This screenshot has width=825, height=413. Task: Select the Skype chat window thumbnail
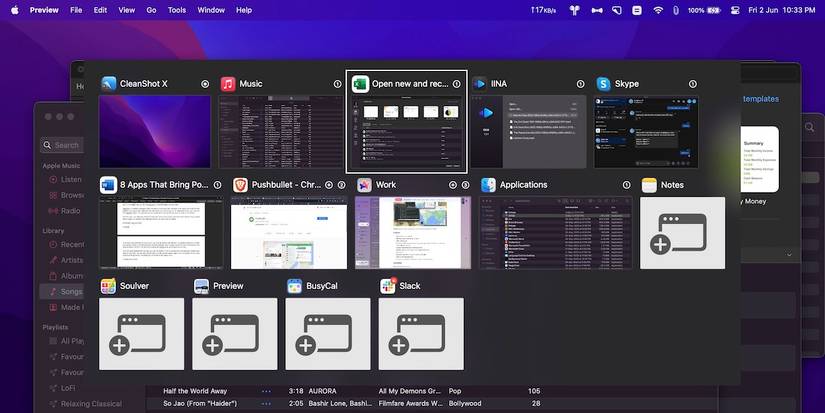tap(646, 132)
